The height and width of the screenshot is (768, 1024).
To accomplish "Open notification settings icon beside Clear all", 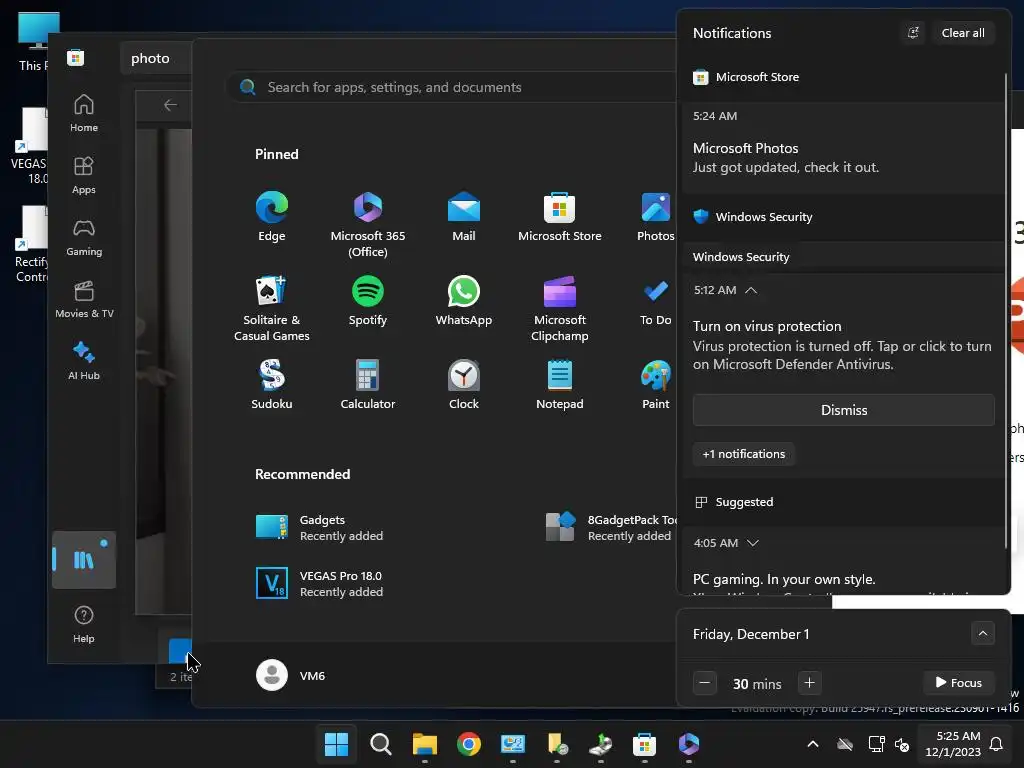I will tap(913, 33).
